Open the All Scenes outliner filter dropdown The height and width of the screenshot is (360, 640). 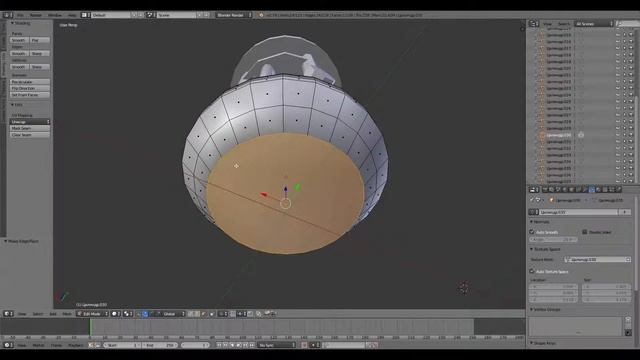click(x=594, y=24)
